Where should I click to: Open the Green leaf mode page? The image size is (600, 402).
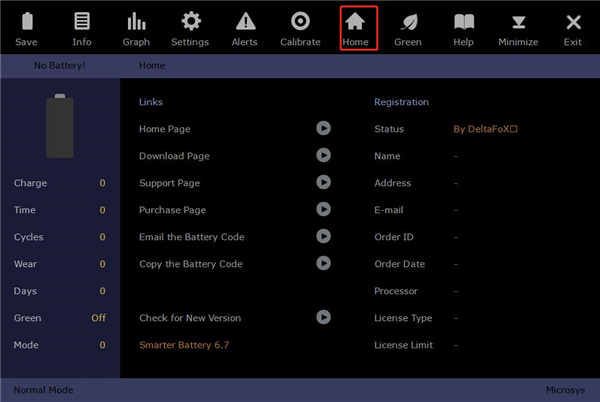[x=408, y=28]
